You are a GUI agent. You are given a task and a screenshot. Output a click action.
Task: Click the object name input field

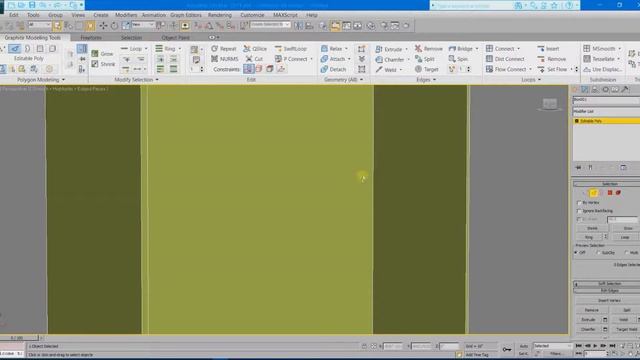606,100
